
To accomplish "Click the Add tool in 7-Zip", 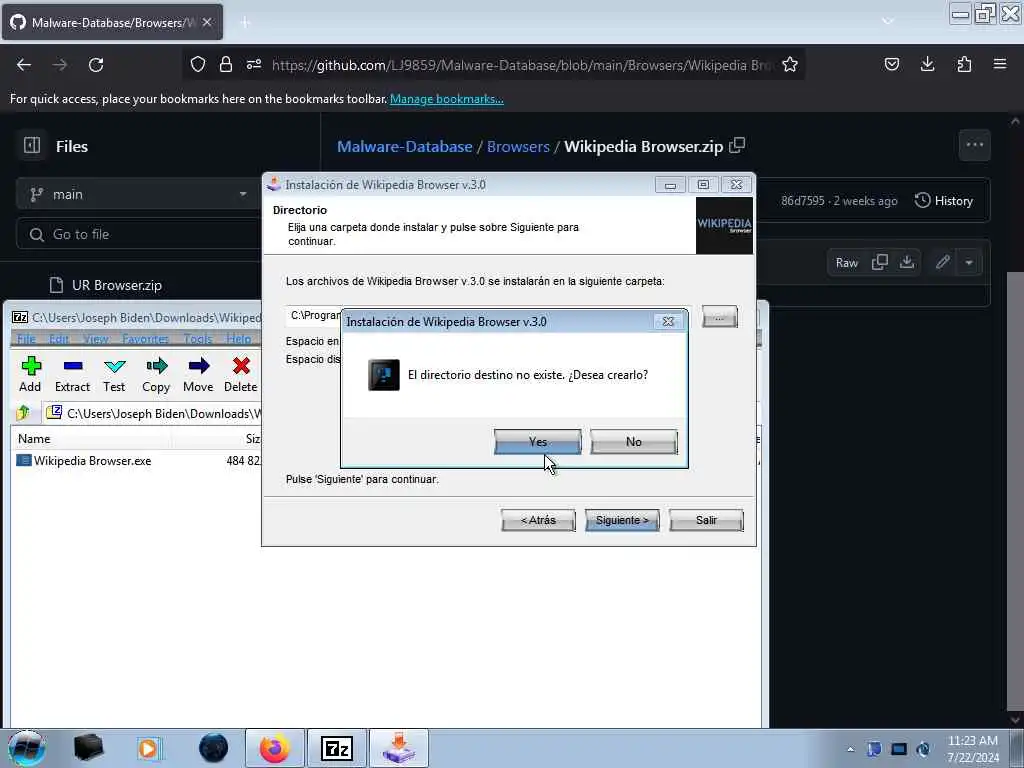I will coord(30,375).
